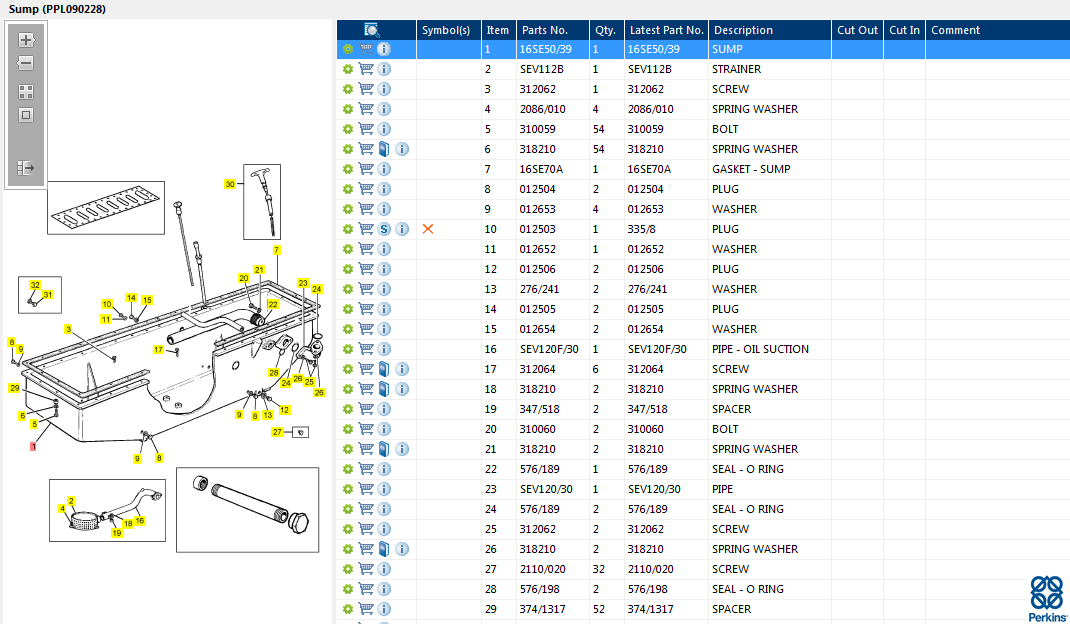Click the red X symbol on item 10

click(428, 229)
